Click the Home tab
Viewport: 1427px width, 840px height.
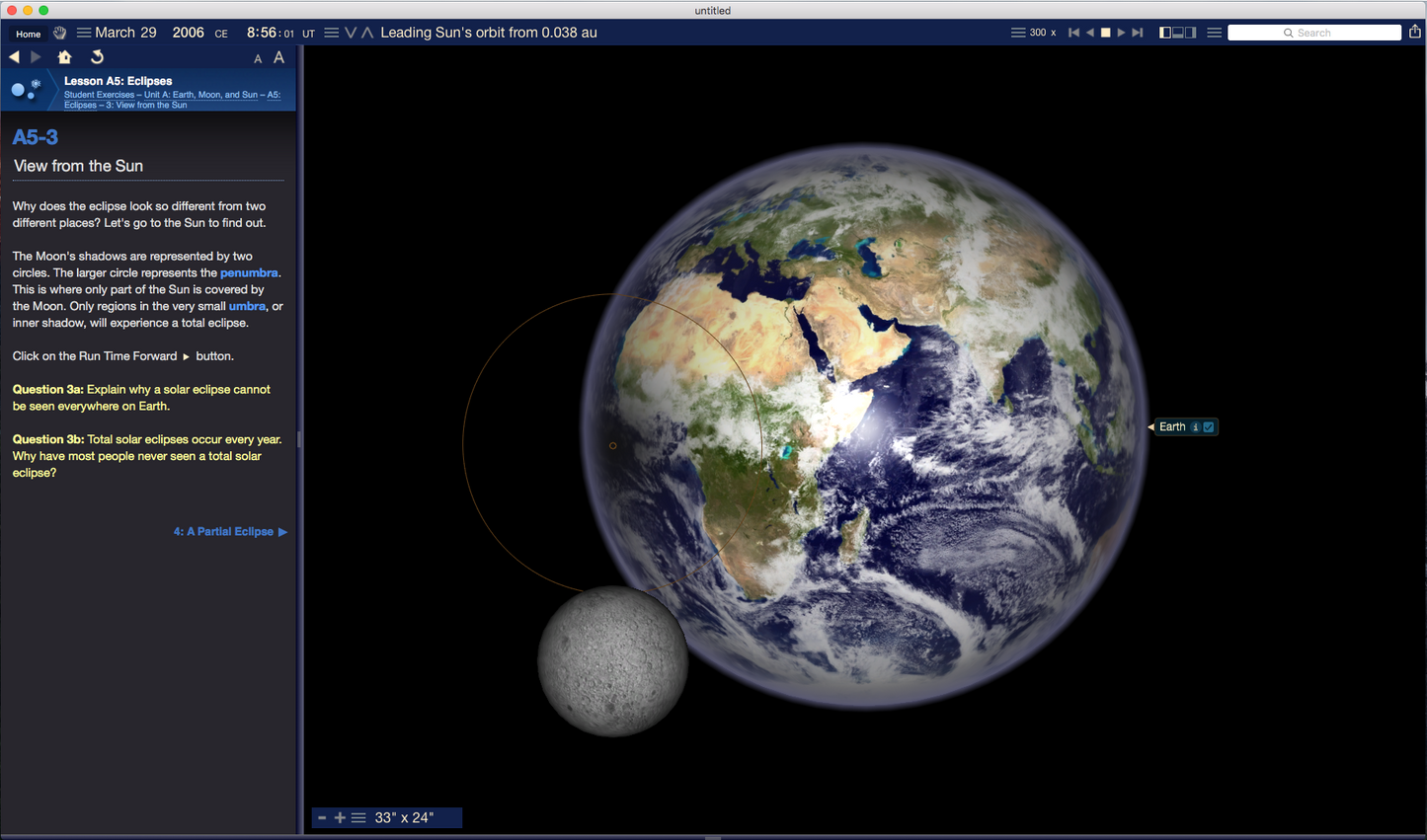point(28,34)
